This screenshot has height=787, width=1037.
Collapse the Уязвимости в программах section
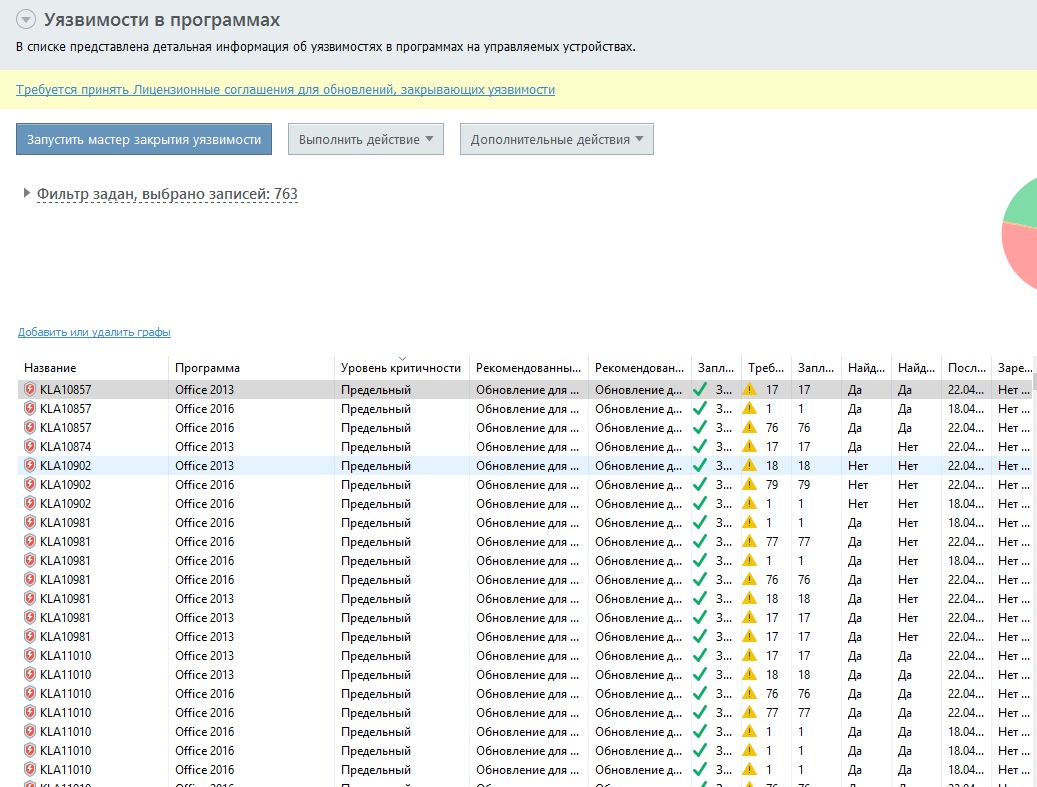coord(25,20)
